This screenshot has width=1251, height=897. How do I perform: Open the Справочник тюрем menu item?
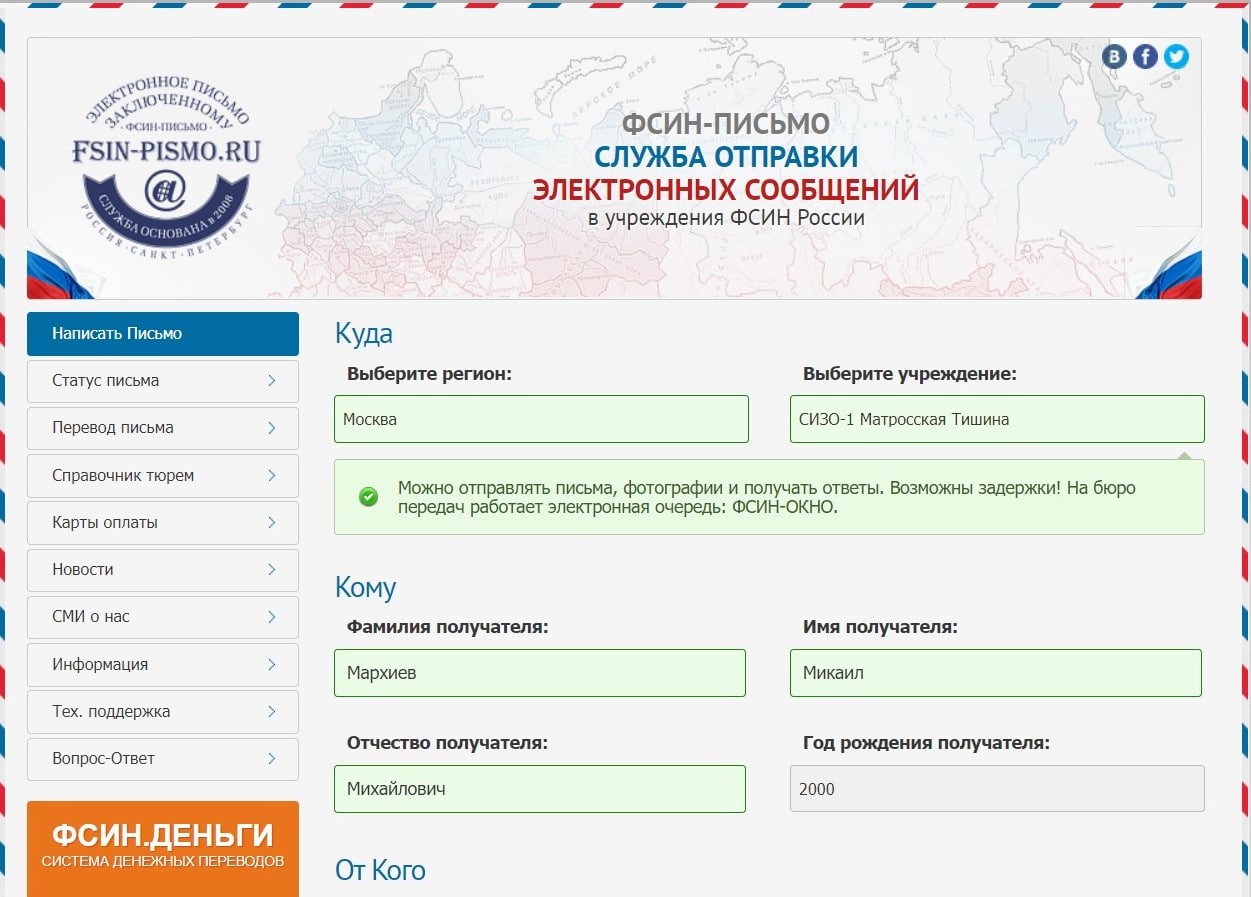click(x=163, y=476)
